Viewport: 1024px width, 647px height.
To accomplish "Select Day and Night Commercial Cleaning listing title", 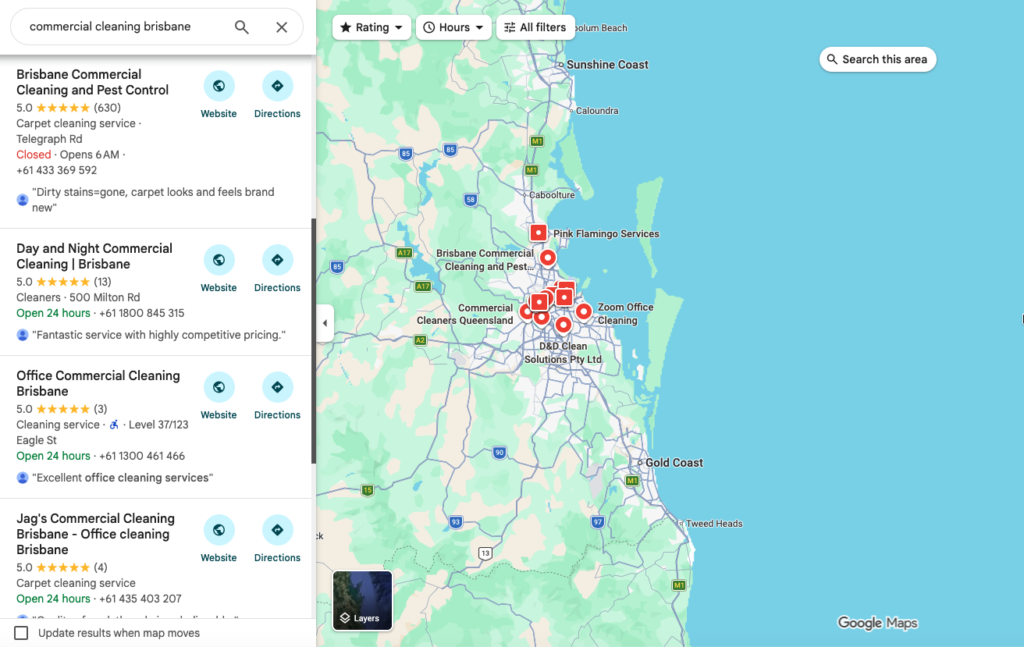I will pyautogui.click(x=94, y=257).
